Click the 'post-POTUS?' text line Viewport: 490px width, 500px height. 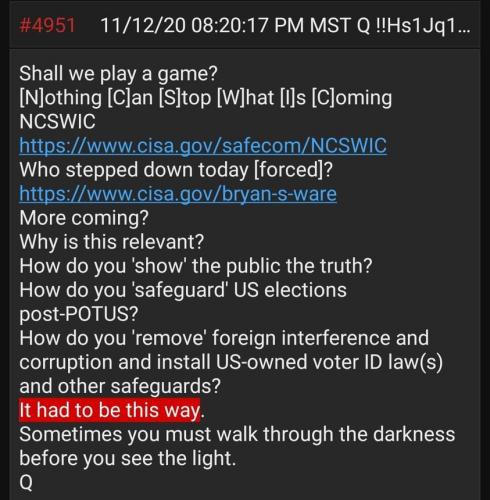click(x=79, y=314)
